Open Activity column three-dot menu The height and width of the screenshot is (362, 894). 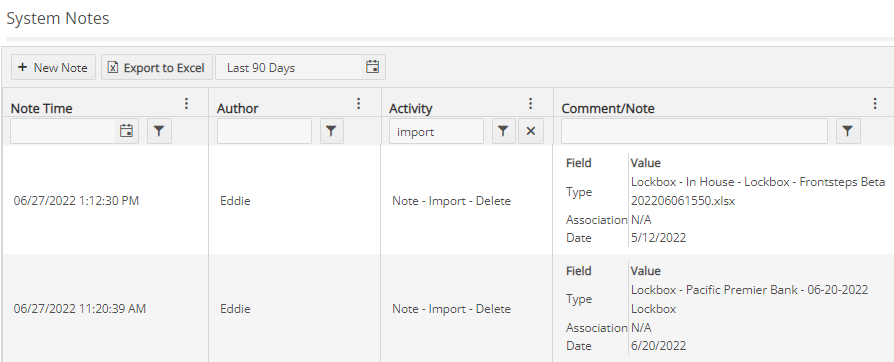coord(531,104)
